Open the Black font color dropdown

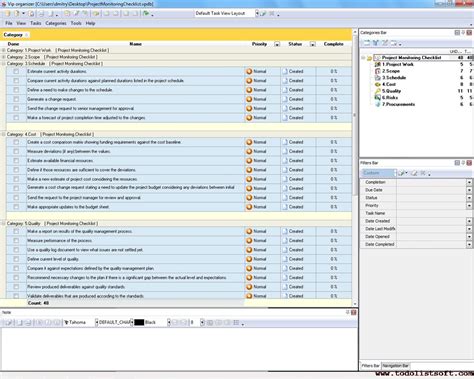click(x=169, y=322)
